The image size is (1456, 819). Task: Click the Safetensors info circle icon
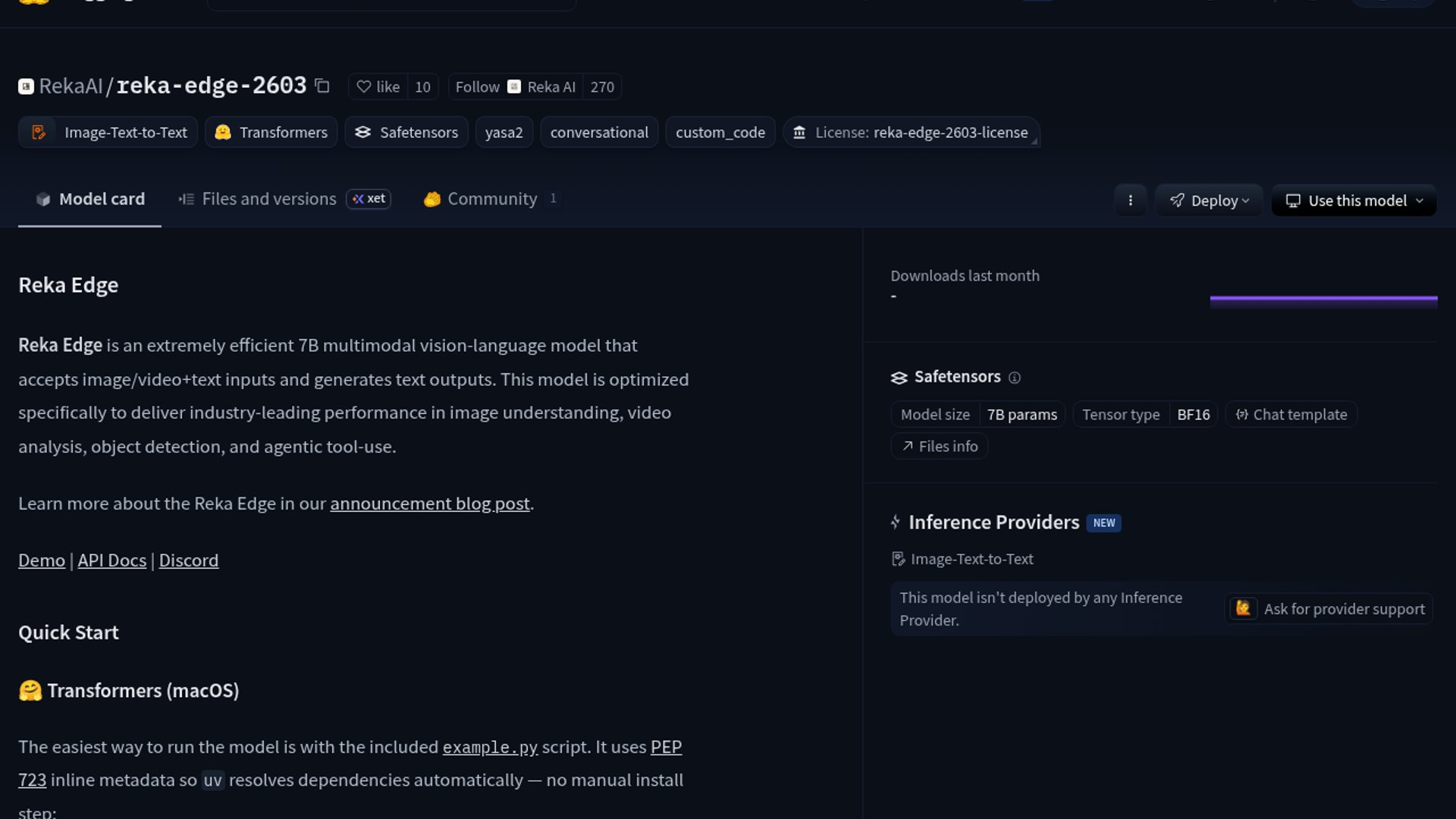coord(1015,378)
